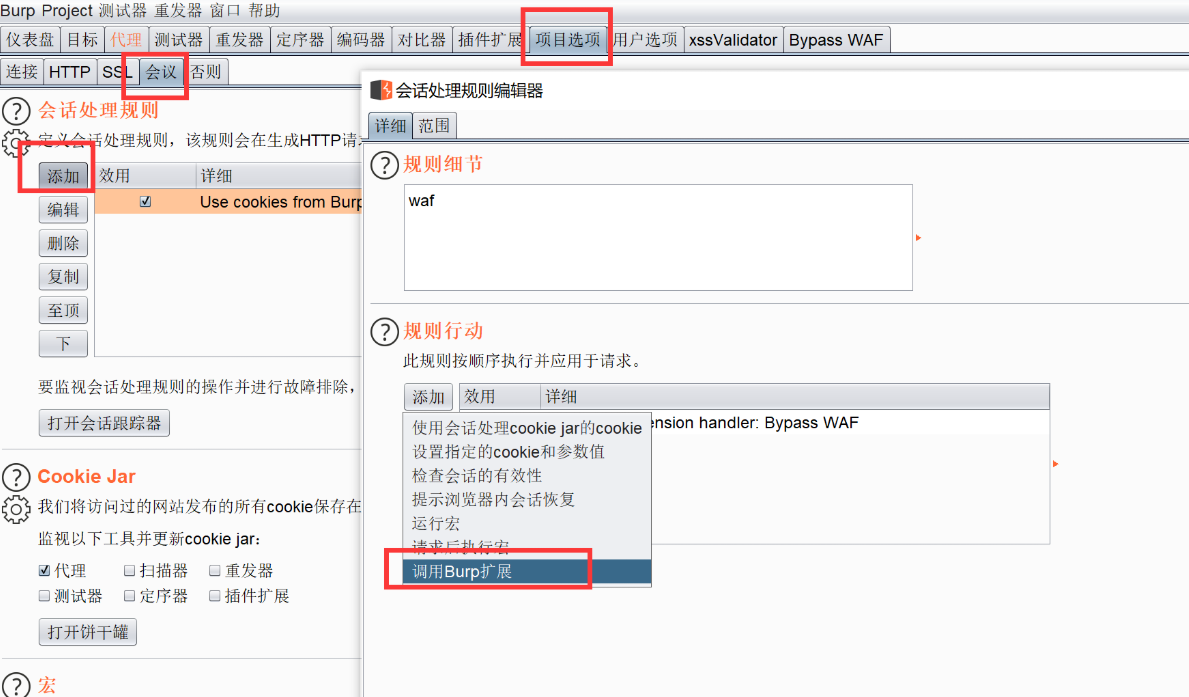Open the Bypass WAF tab
The image size is (1189, 697).
pos(836,39)
